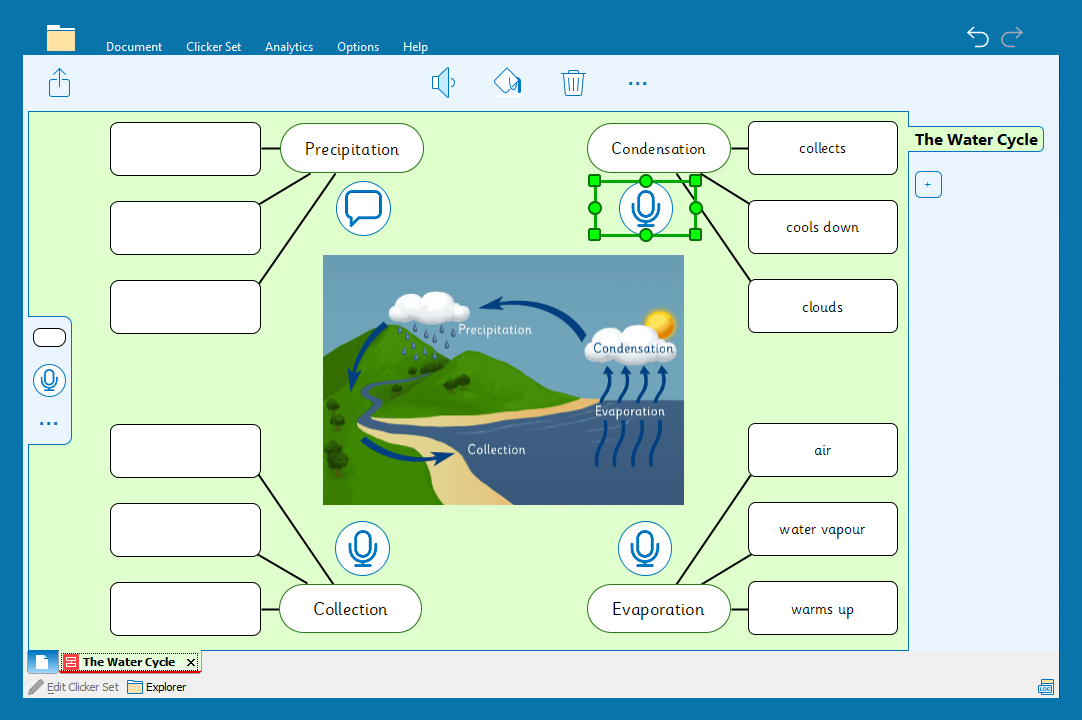This screenshot has height=720, width=1082.
Task: Open the Analytics menu
Action: click(289, 47)
